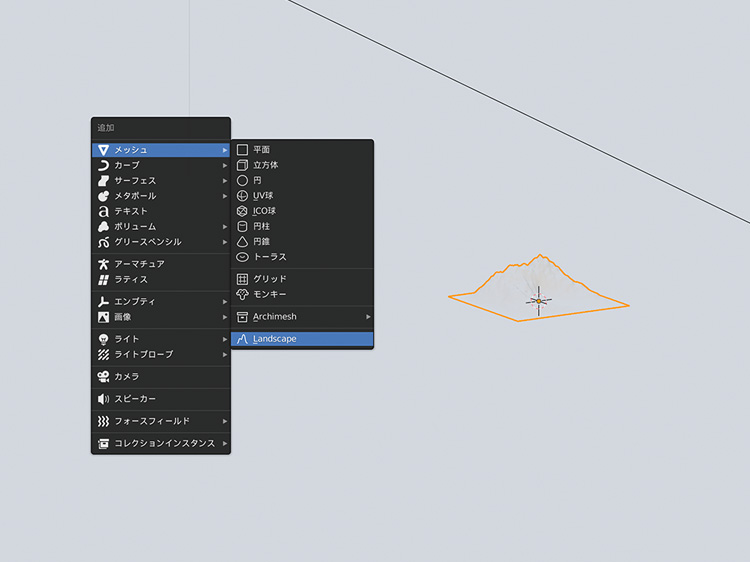Add a Landscape mesh
Screen dimensions: 750x562
tap(300, 339)
